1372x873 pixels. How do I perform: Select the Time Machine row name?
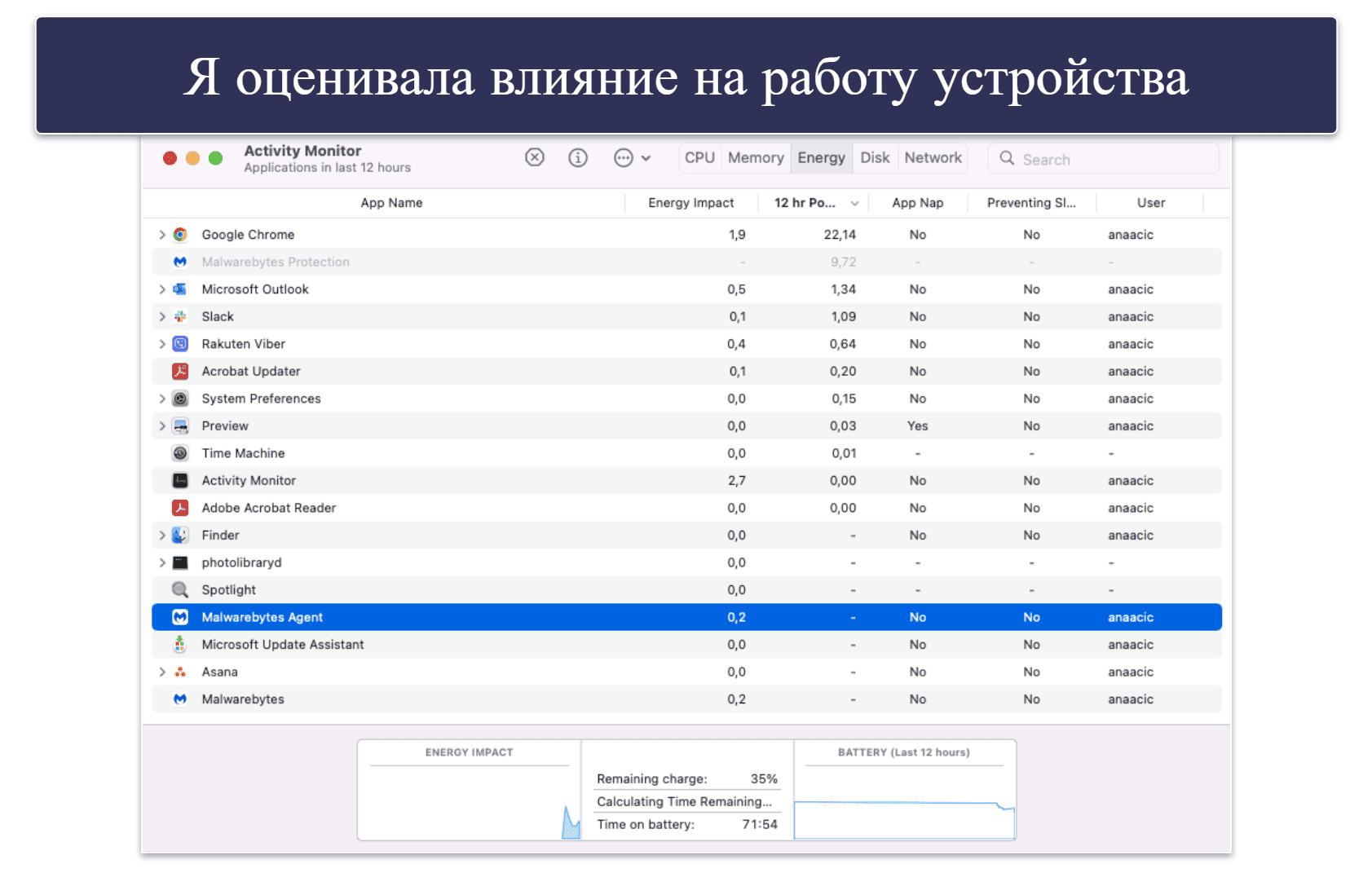click(x=243, y=453)
